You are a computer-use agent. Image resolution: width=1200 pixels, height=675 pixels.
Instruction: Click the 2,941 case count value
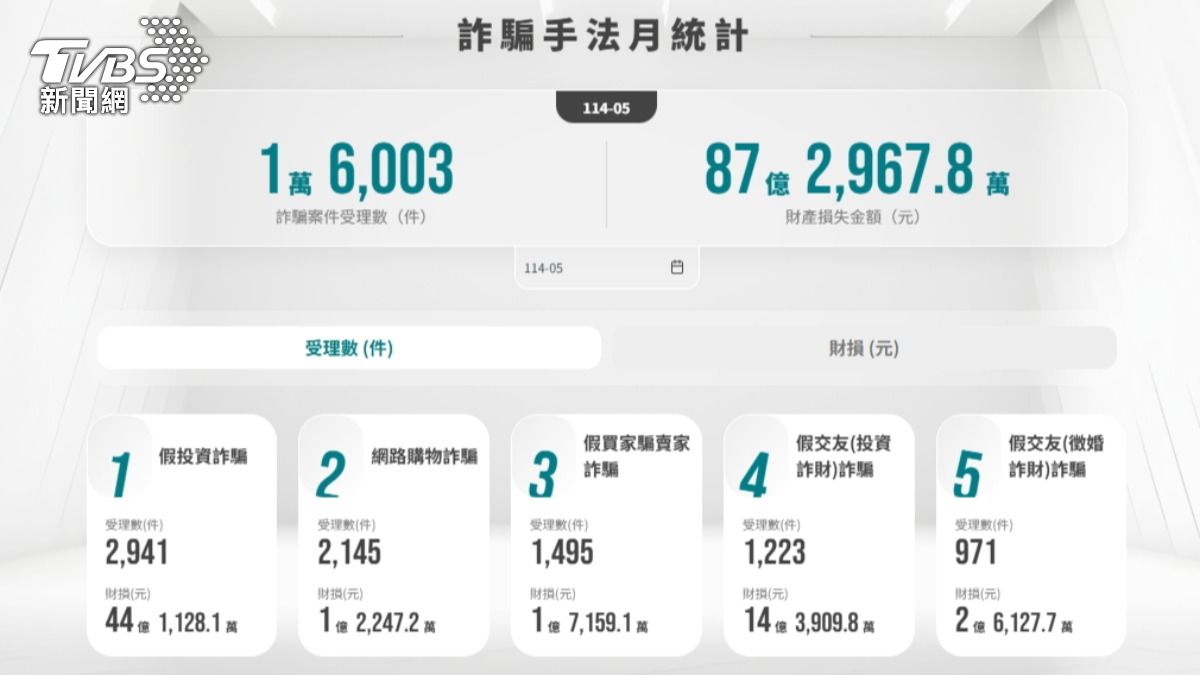[x=137, y=552]
